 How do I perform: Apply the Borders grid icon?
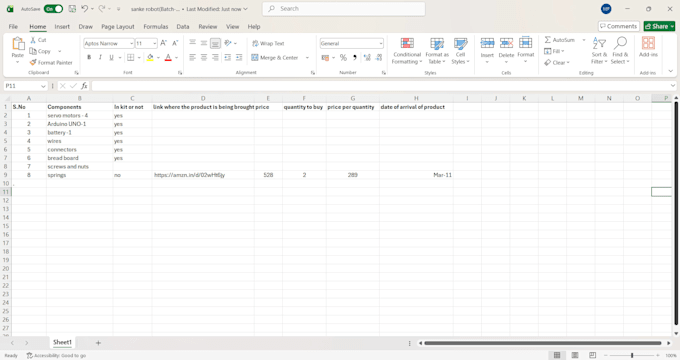click(131, 57)
